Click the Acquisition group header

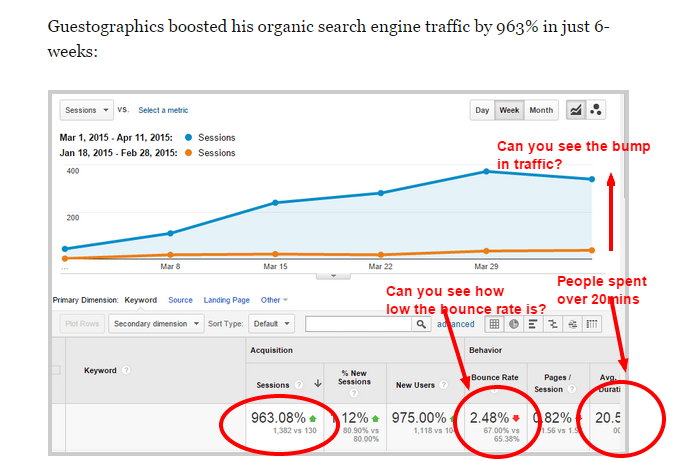click(271, 350)
